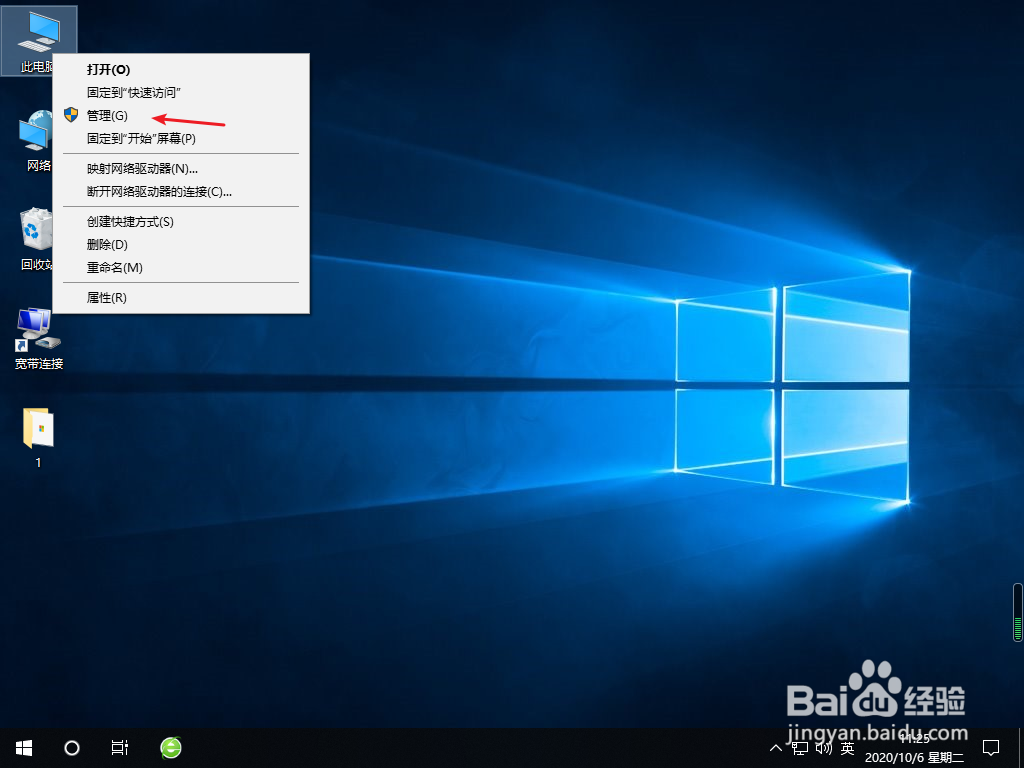Open the network status tray icon
Viewport: 1024px width, 768px height.
click(x=800, y=748)
